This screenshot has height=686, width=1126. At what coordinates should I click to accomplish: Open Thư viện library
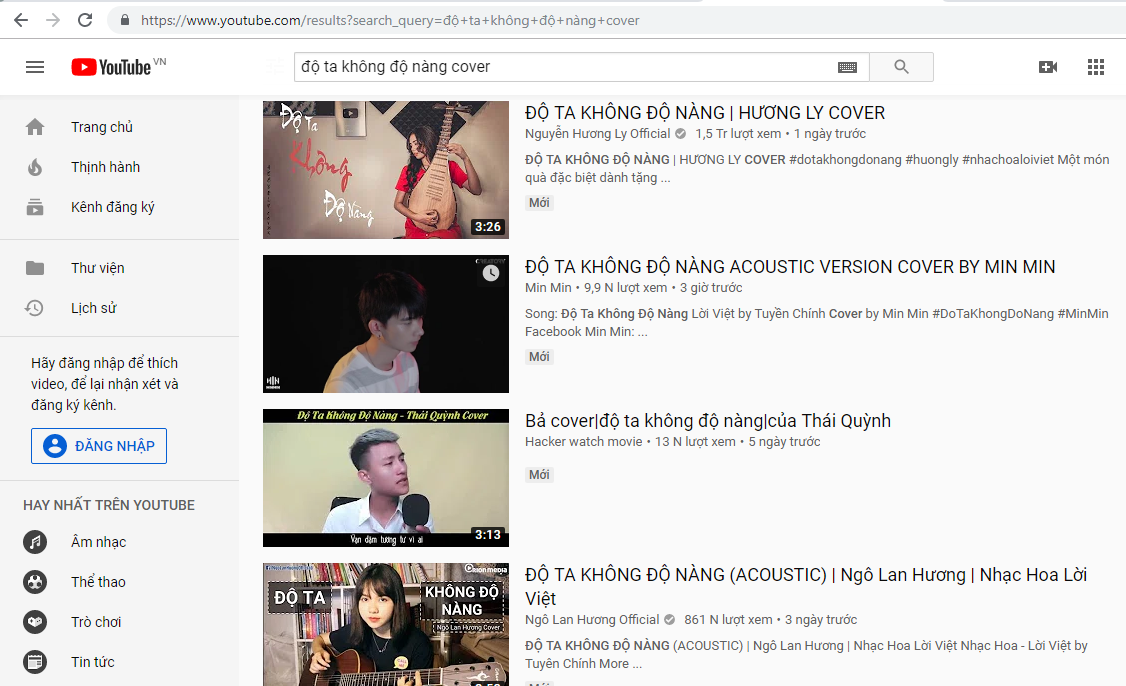click(98, 268)
